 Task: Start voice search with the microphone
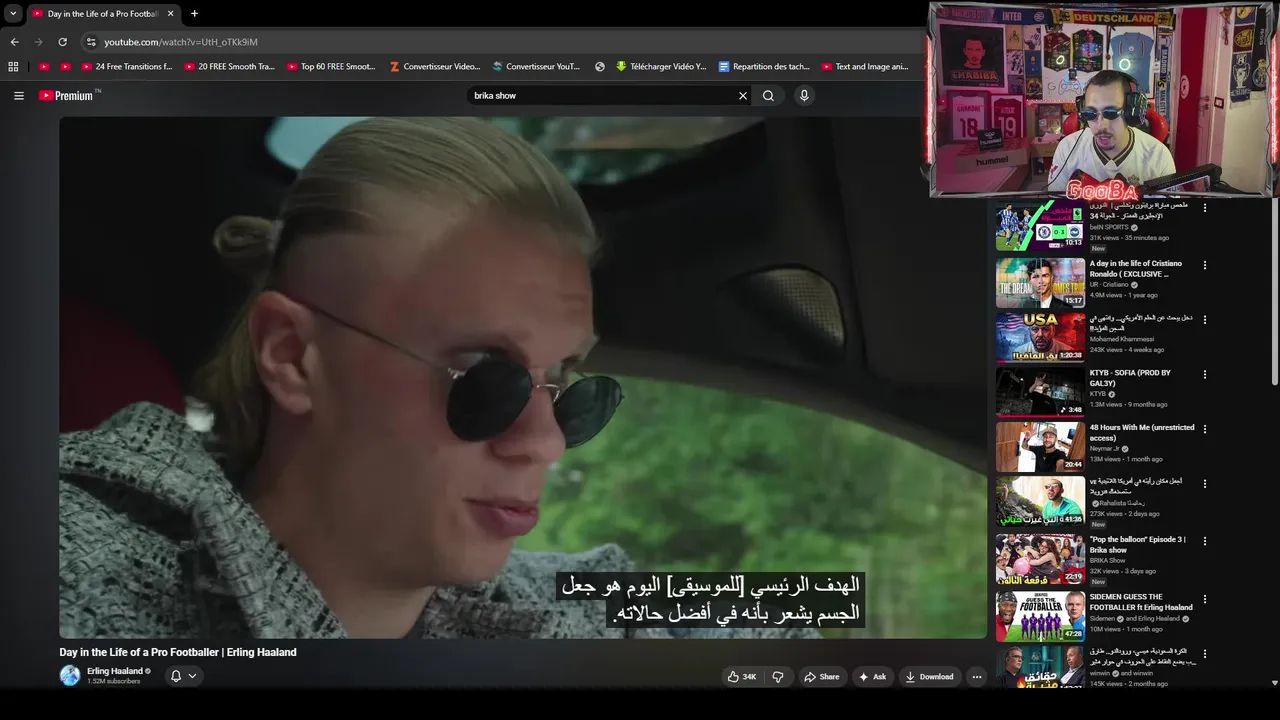pyautogui.click(x=804, y=96)
